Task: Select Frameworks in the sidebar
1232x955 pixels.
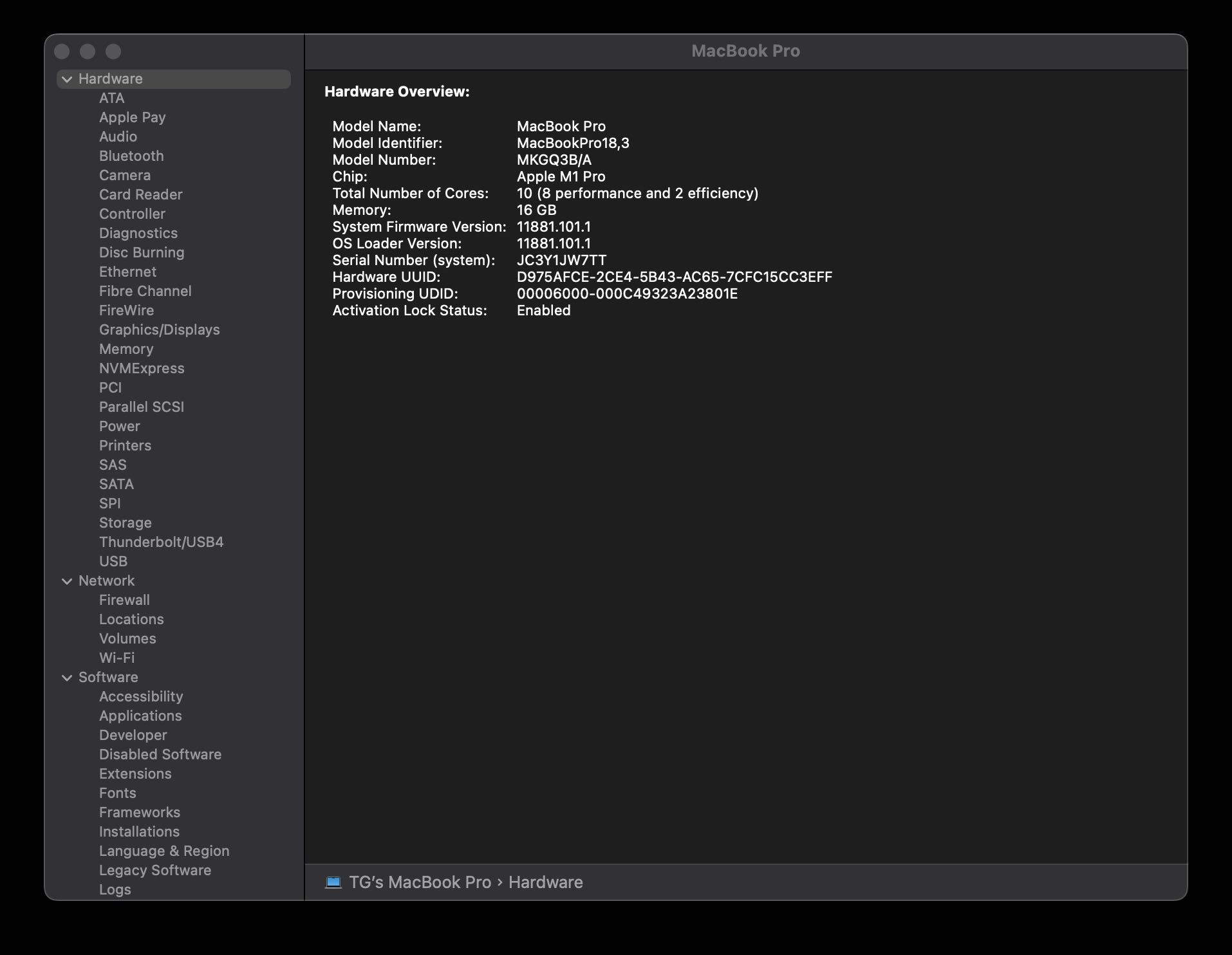Action: click(140, 813)
